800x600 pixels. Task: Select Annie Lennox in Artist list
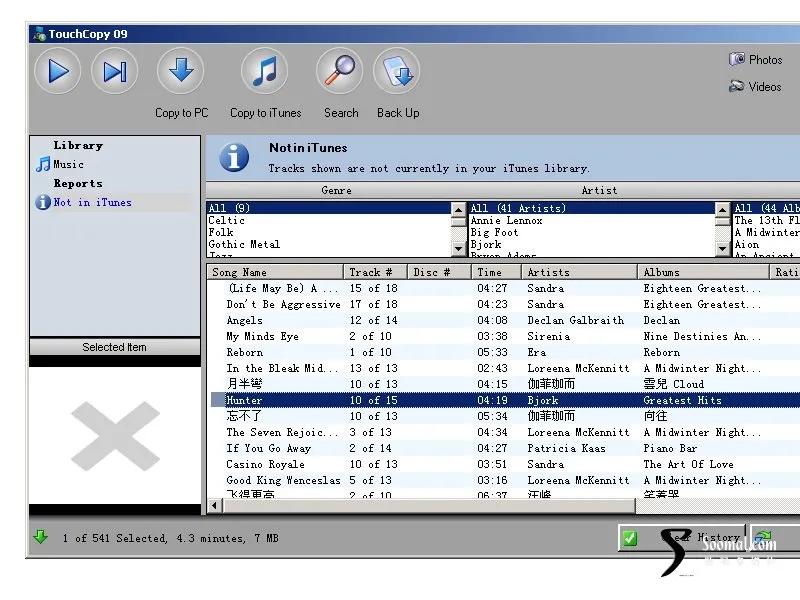click(x=507, y=220)
